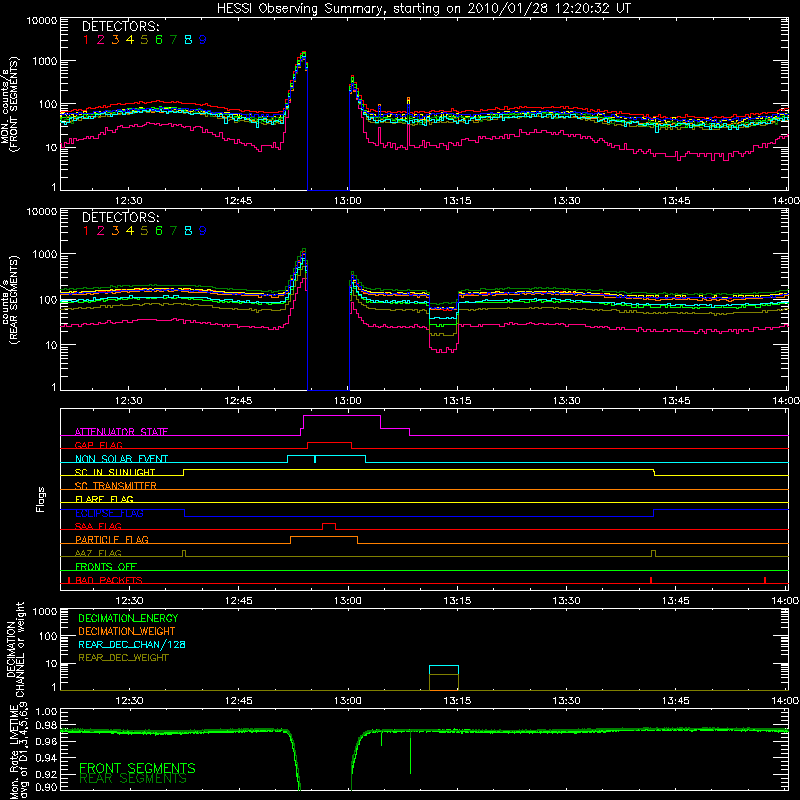Click detector number 9 in front segments legend
The height and width of the screenshot is (800, 800).
pyautogui.click(x=203, y=40)
